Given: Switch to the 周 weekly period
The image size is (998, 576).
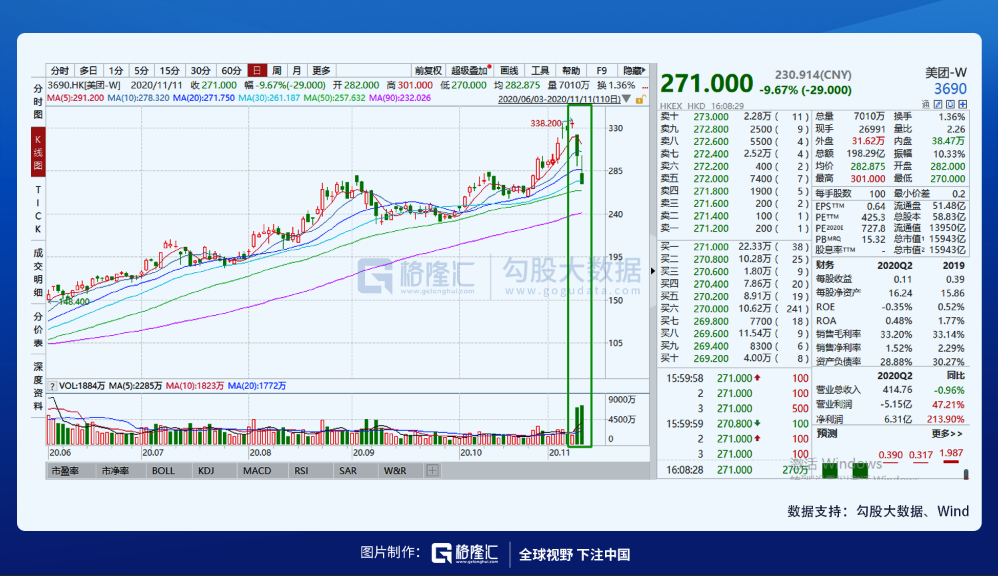Looking at the screenshot, I should pos(276,71).
